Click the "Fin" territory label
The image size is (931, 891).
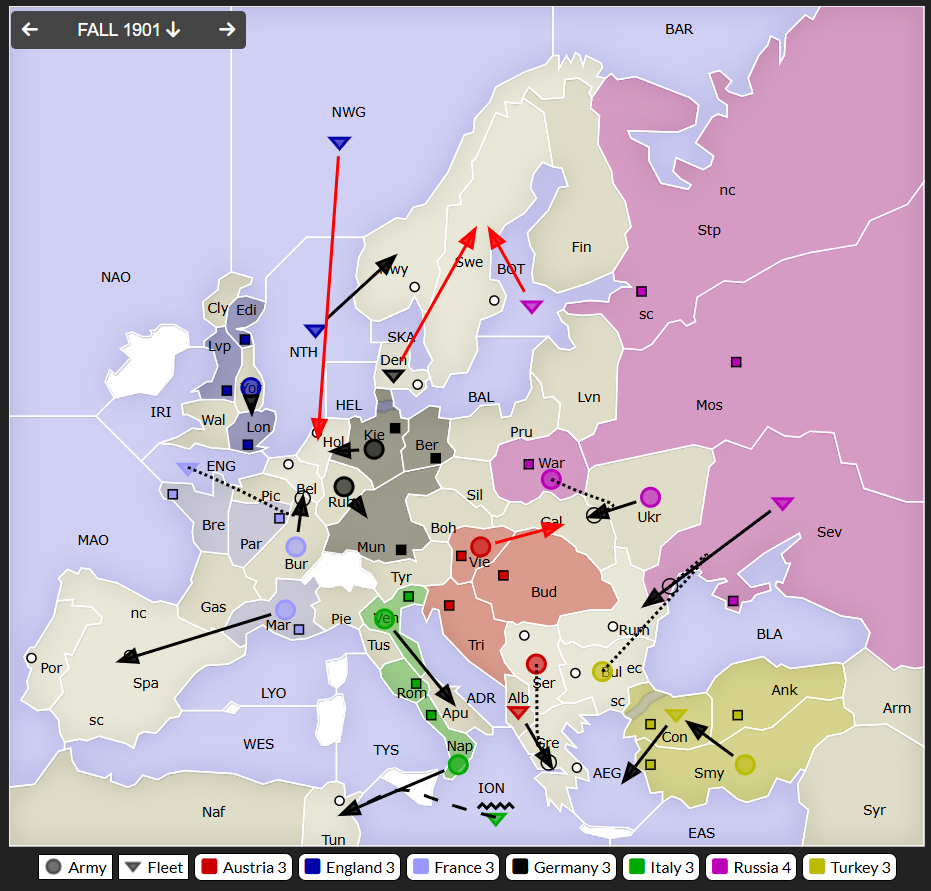click(581, 247)
